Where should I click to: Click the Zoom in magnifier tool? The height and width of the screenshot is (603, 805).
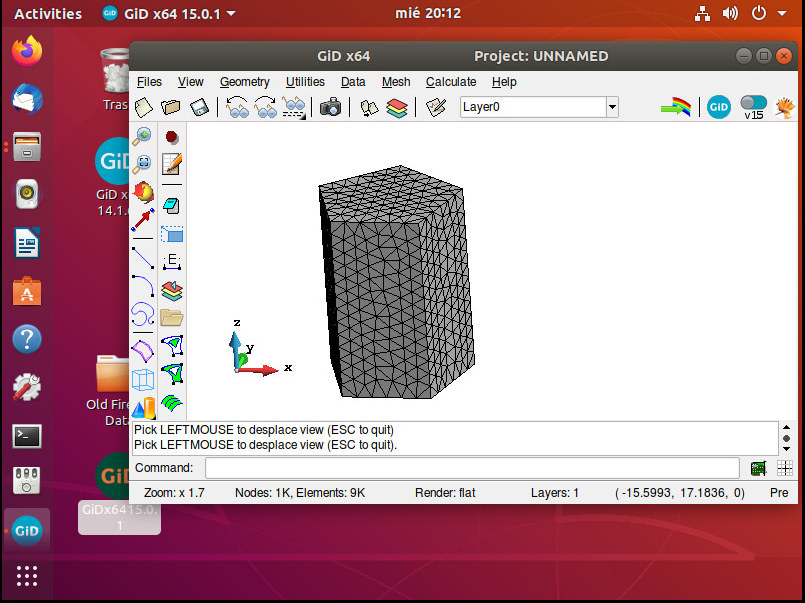142,136
